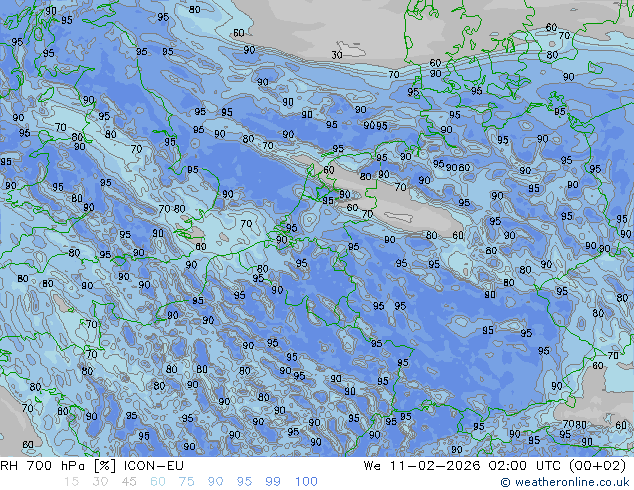The height and width of the screenshot is (490, 634).
Task: Click the weatheronline.co.uk copyright text
Action: pos(564,482)
